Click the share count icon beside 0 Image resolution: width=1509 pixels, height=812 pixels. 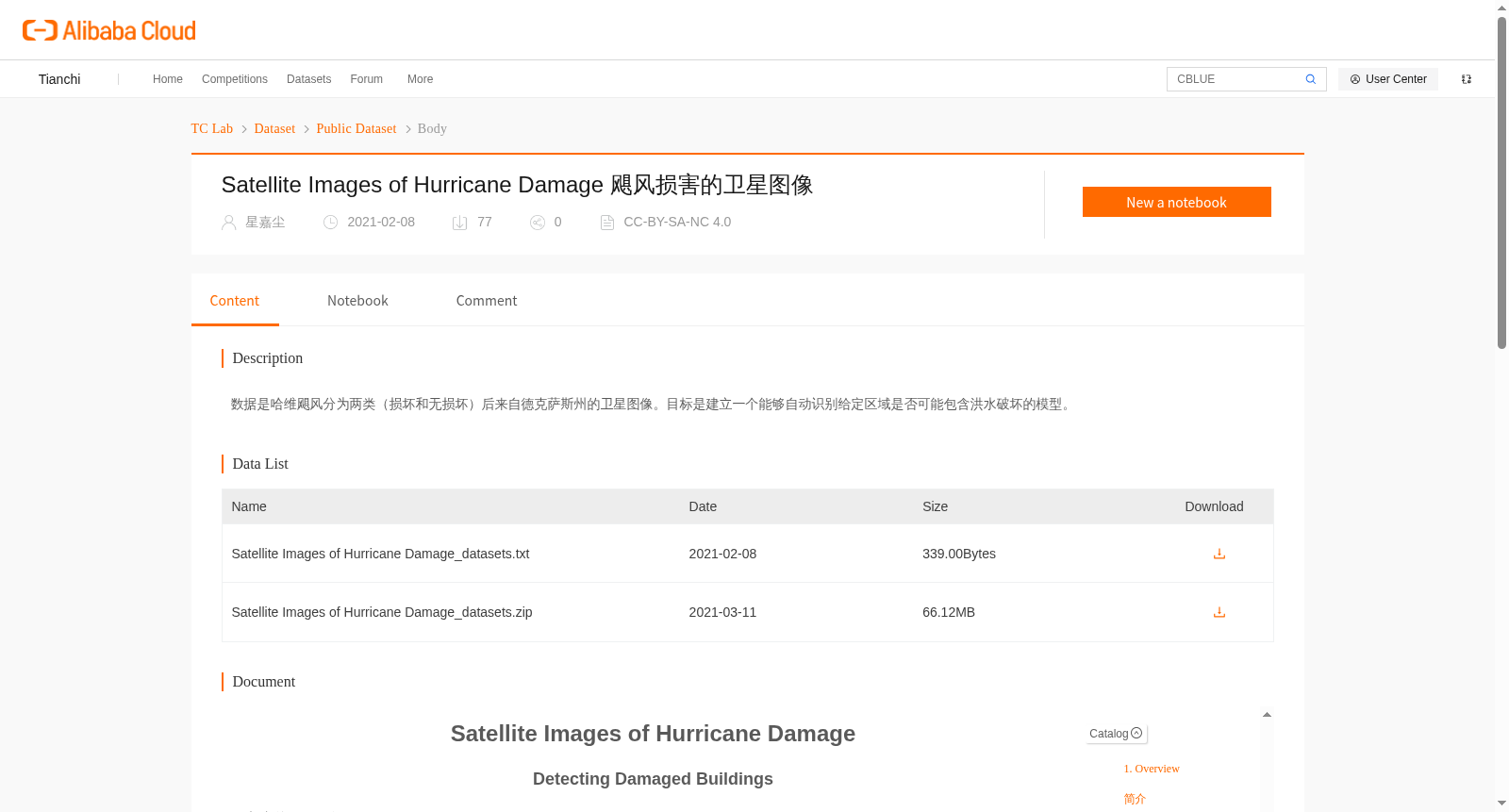(538, 223)
